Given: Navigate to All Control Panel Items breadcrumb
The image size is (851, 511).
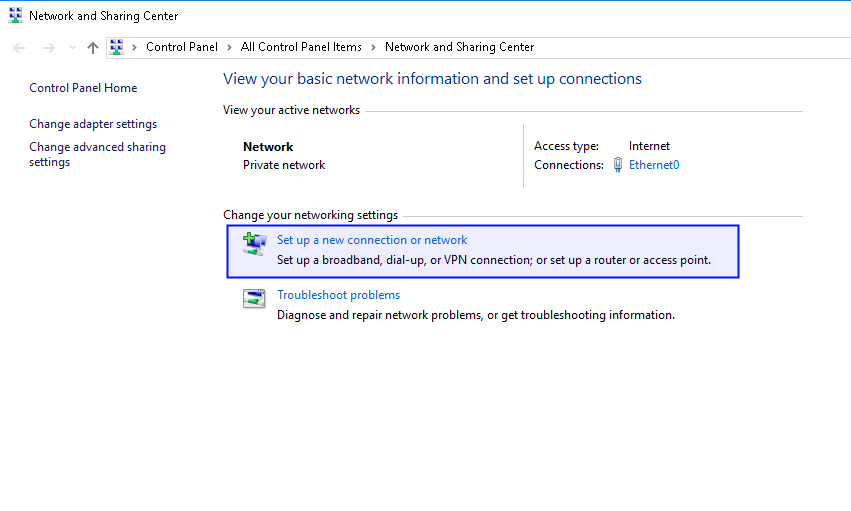Looking at the screenshot, I should point(301,47).
